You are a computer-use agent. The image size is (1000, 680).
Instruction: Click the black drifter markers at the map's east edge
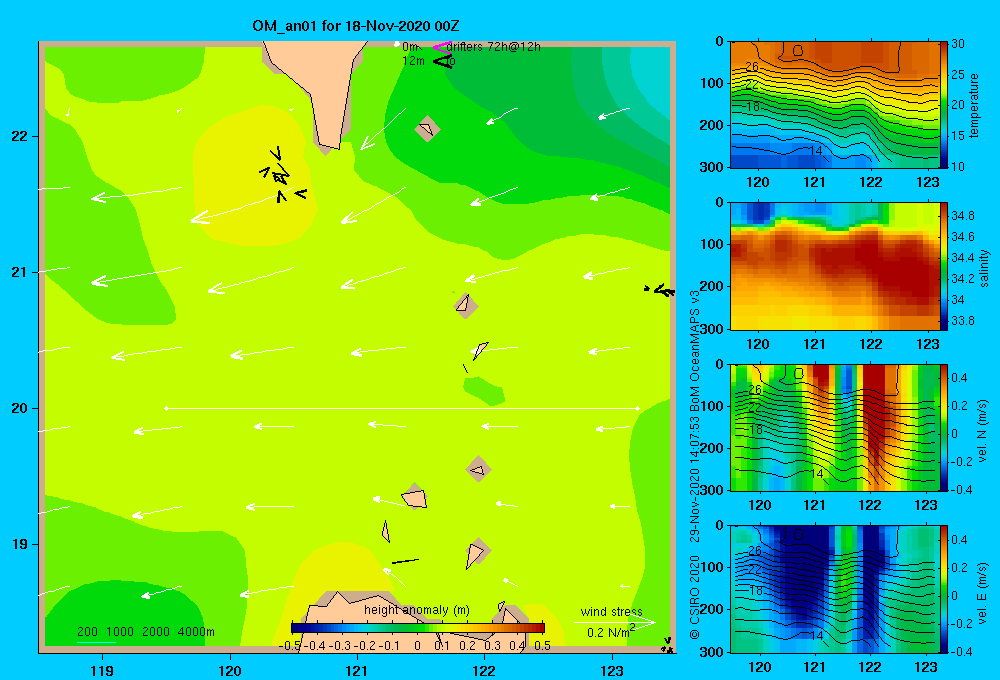pyautogui.click(x=659, y=290)
